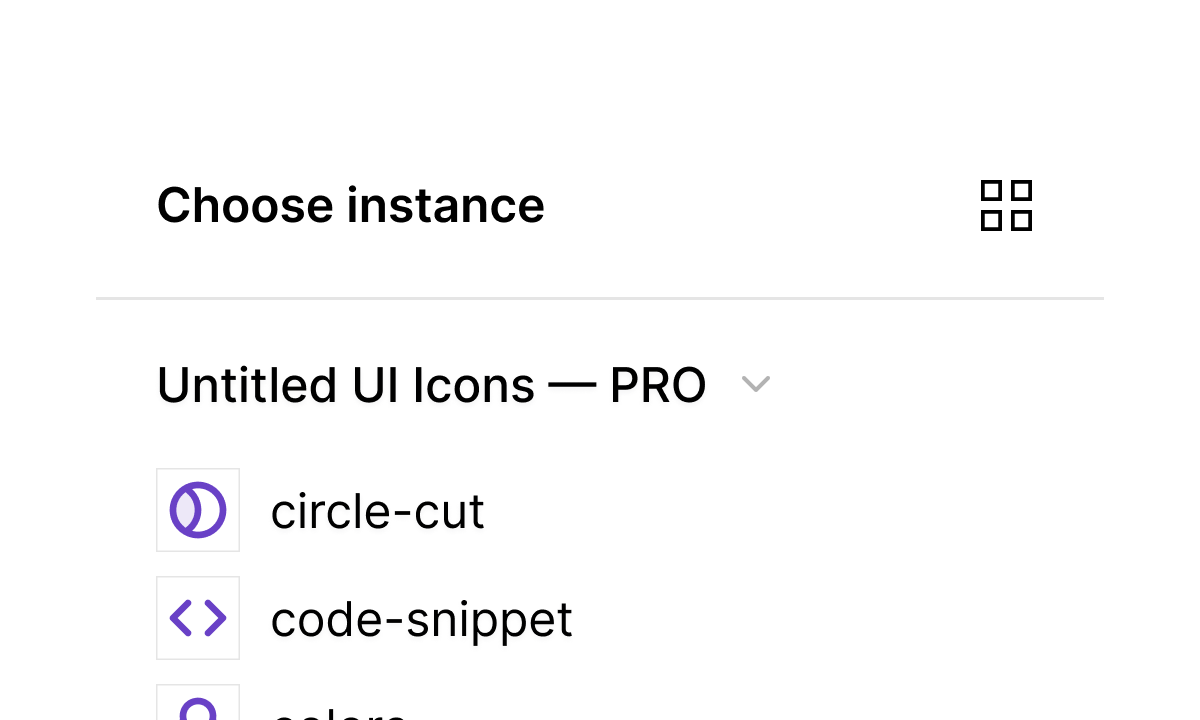Click the partially visible colors icon glyph

click(198, 710)
